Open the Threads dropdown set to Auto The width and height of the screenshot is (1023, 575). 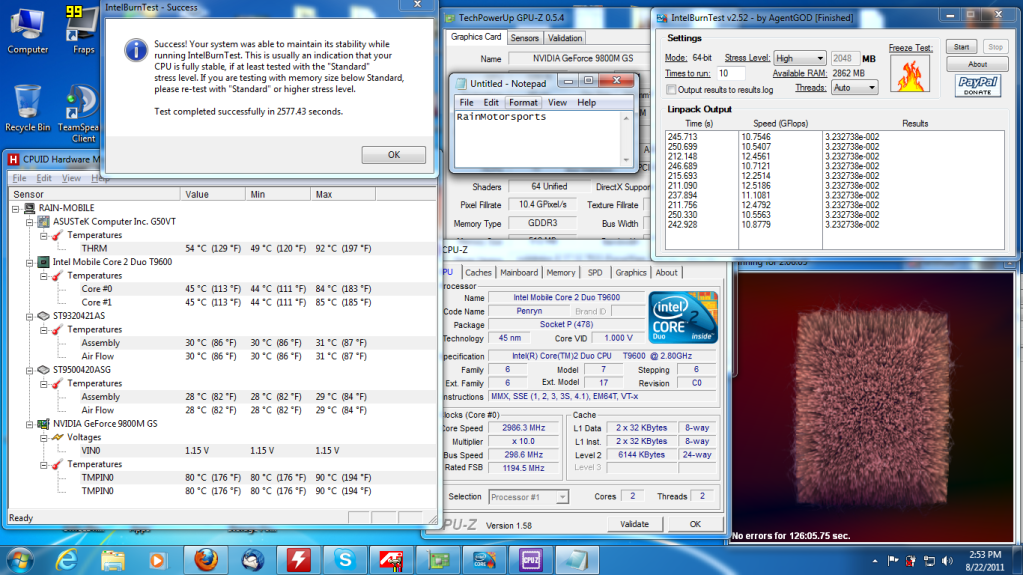854,87
